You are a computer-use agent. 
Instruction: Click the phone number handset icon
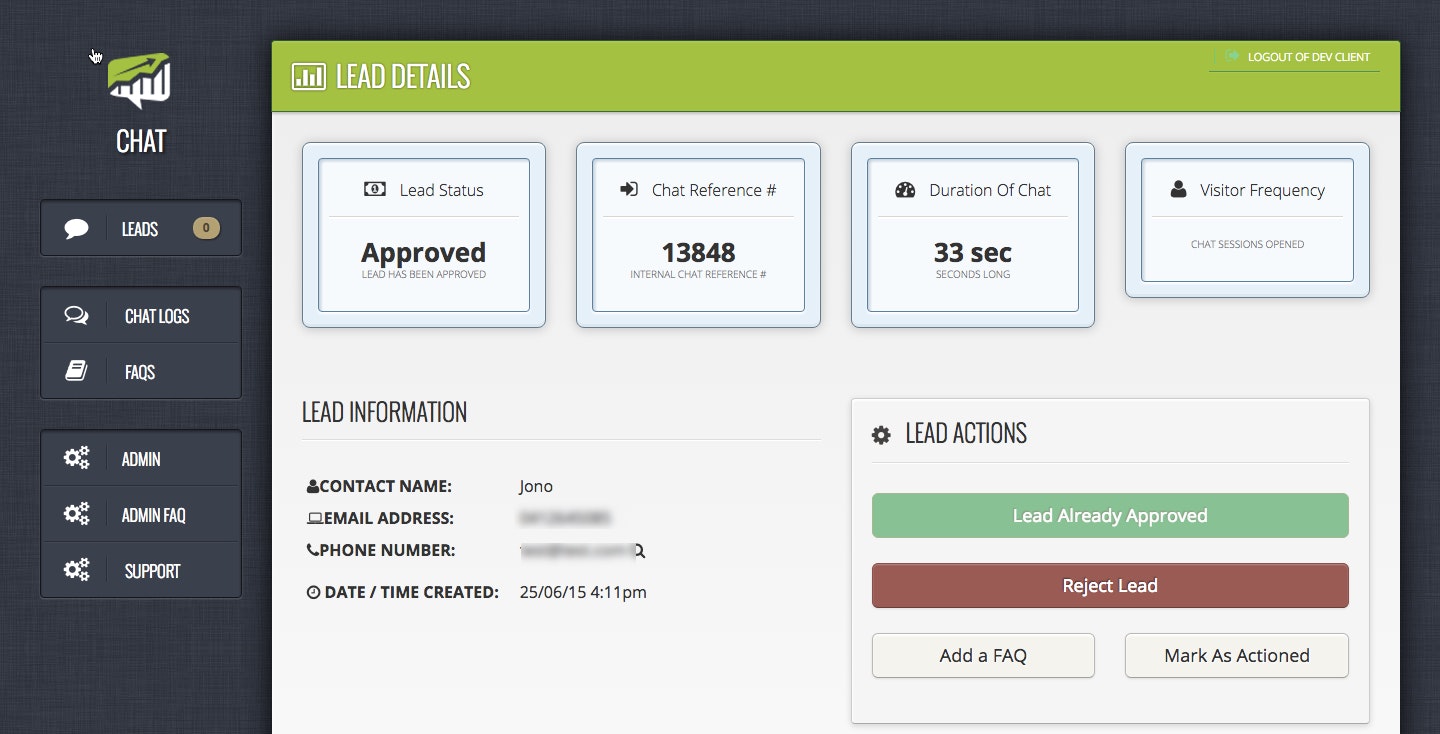(313, 550)
